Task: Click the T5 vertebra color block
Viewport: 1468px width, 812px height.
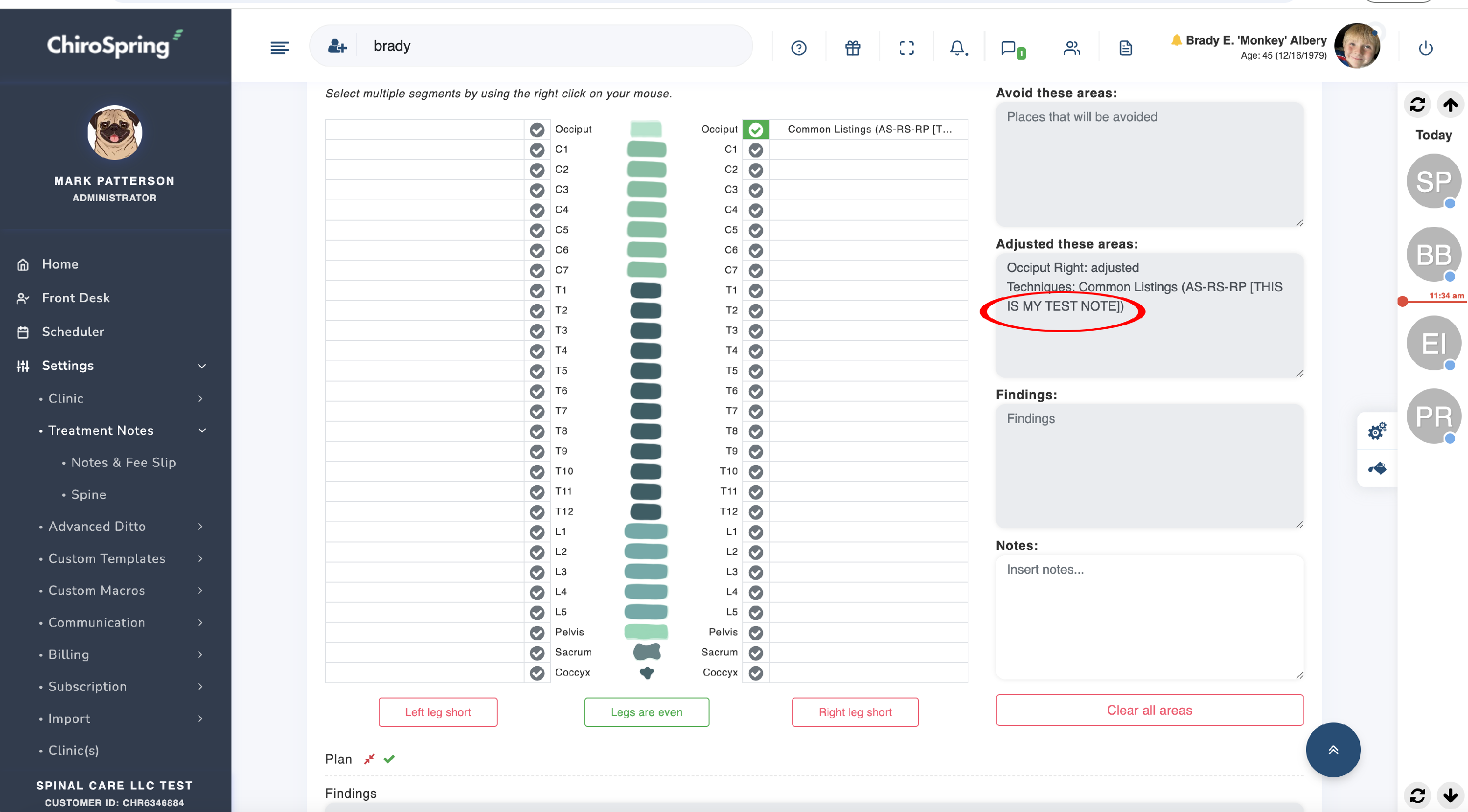Action: click(x=645, y=371)
